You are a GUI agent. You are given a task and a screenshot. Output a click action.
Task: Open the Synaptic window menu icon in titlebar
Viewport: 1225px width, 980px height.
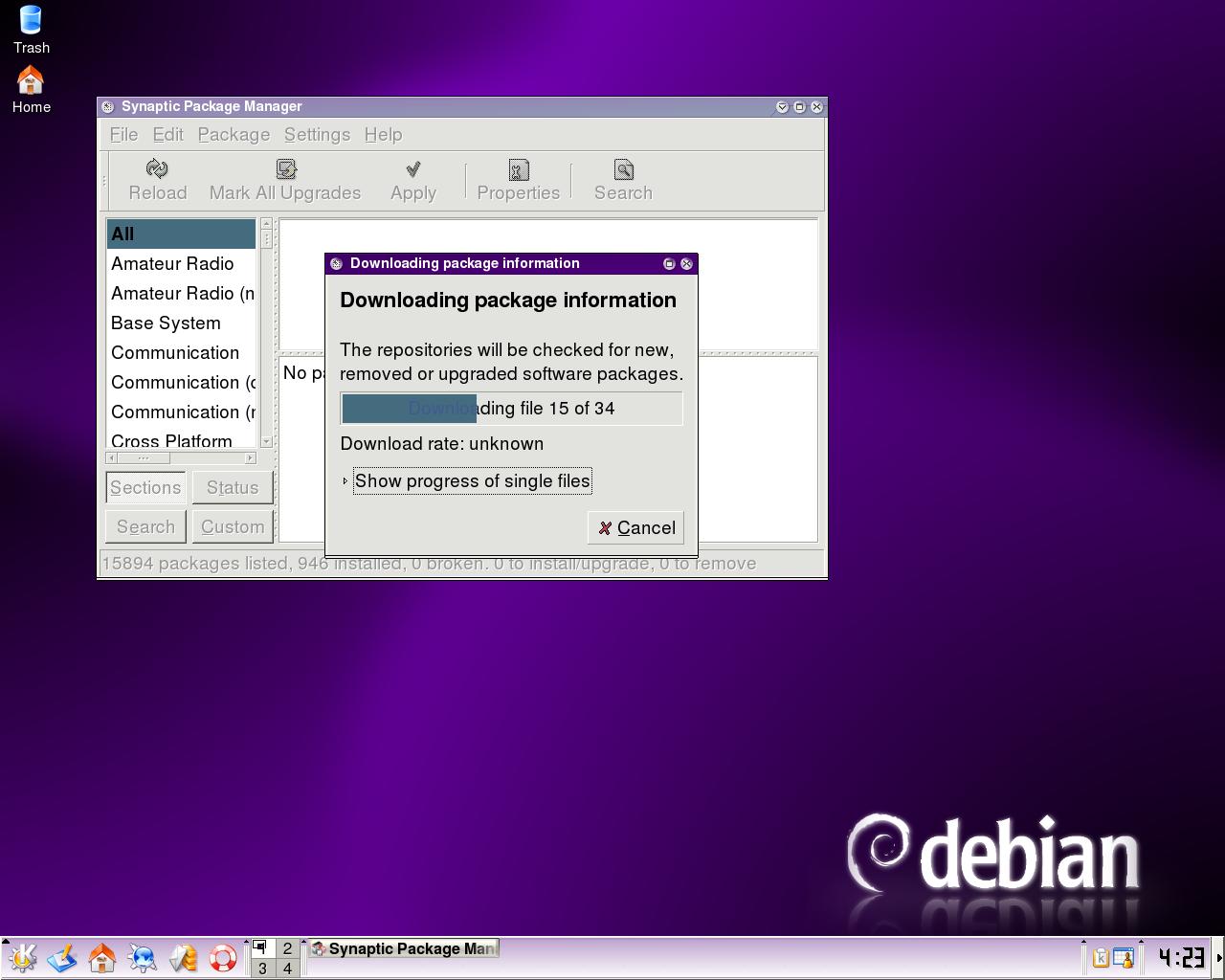tap(108, 107)
